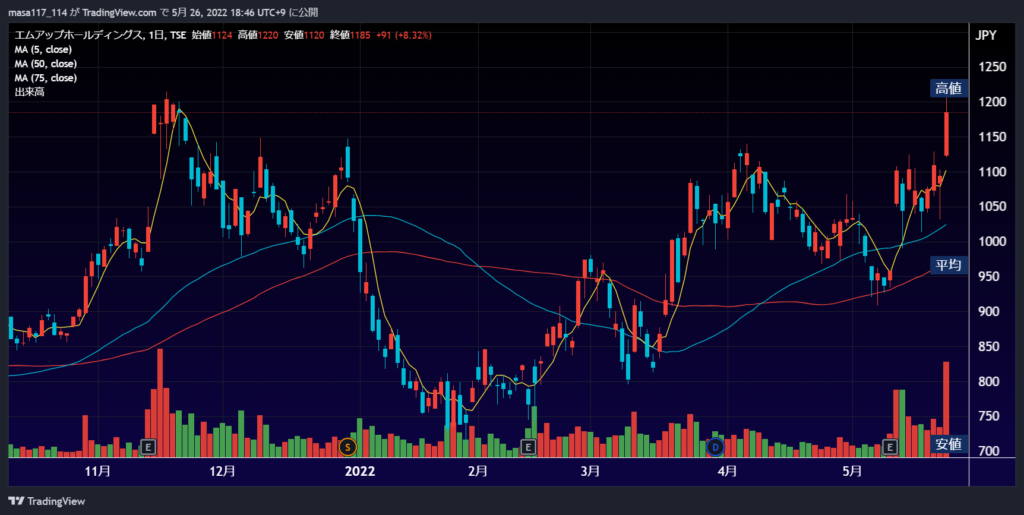Open the earnings E marker in May
1024x515 pixels.
889,447
